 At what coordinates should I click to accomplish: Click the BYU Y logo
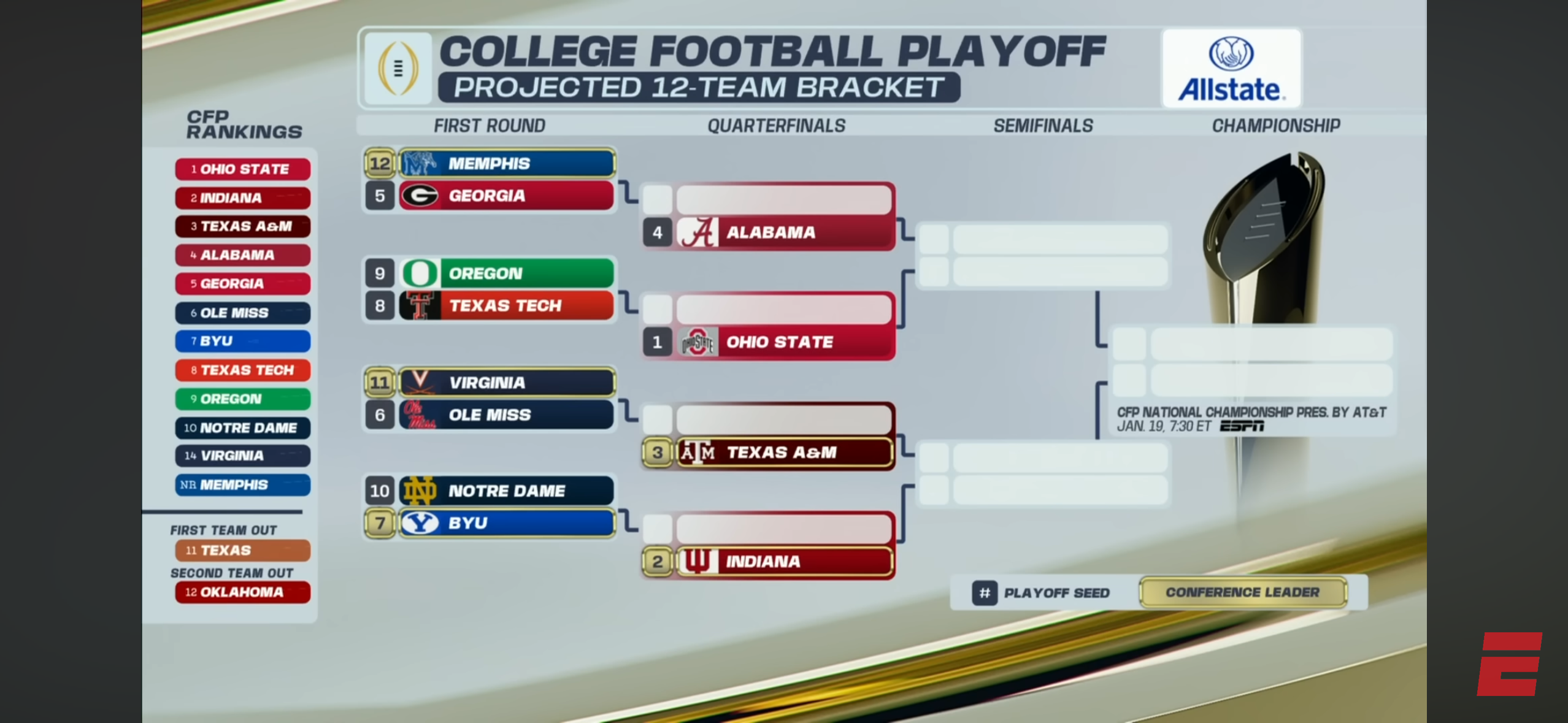click(420, 523)
